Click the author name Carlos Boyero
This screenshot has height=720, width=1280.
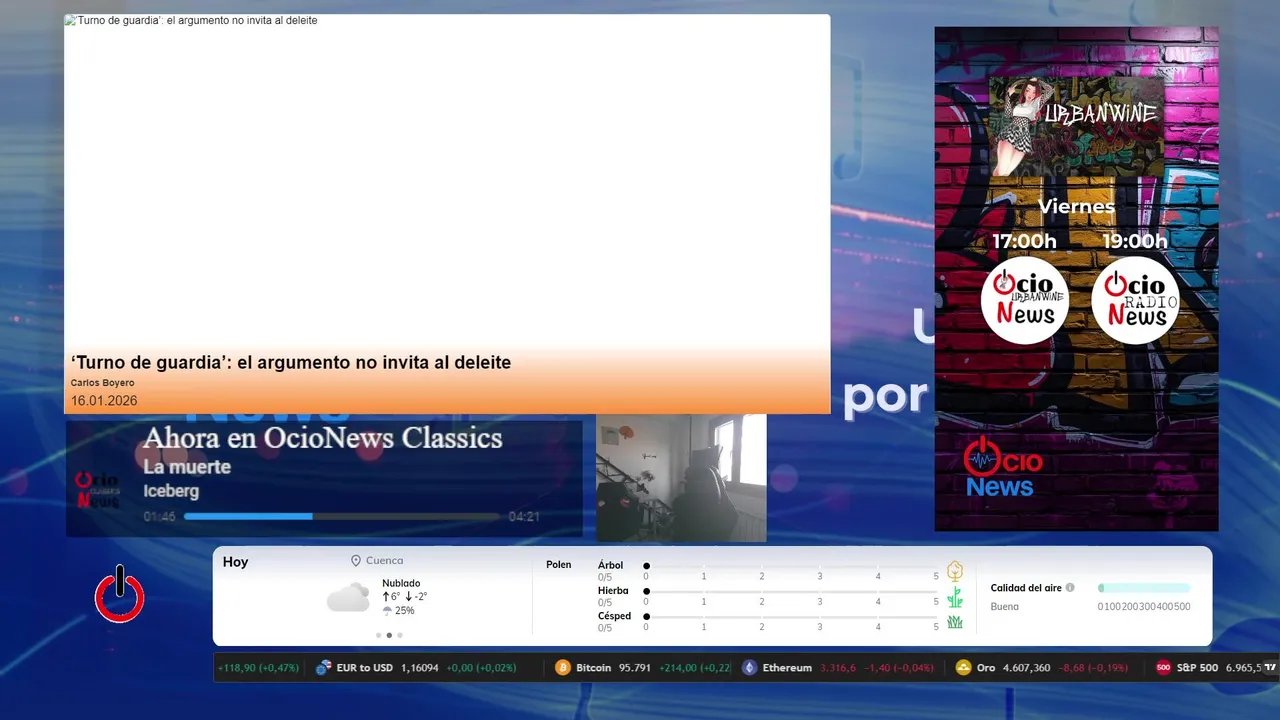tap(102, 383)
